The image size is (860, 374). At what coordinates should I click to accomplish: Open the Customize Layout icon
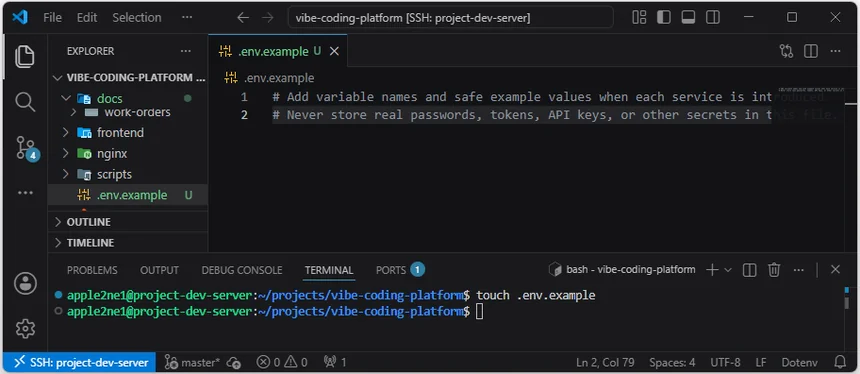(x=639, y=18)
